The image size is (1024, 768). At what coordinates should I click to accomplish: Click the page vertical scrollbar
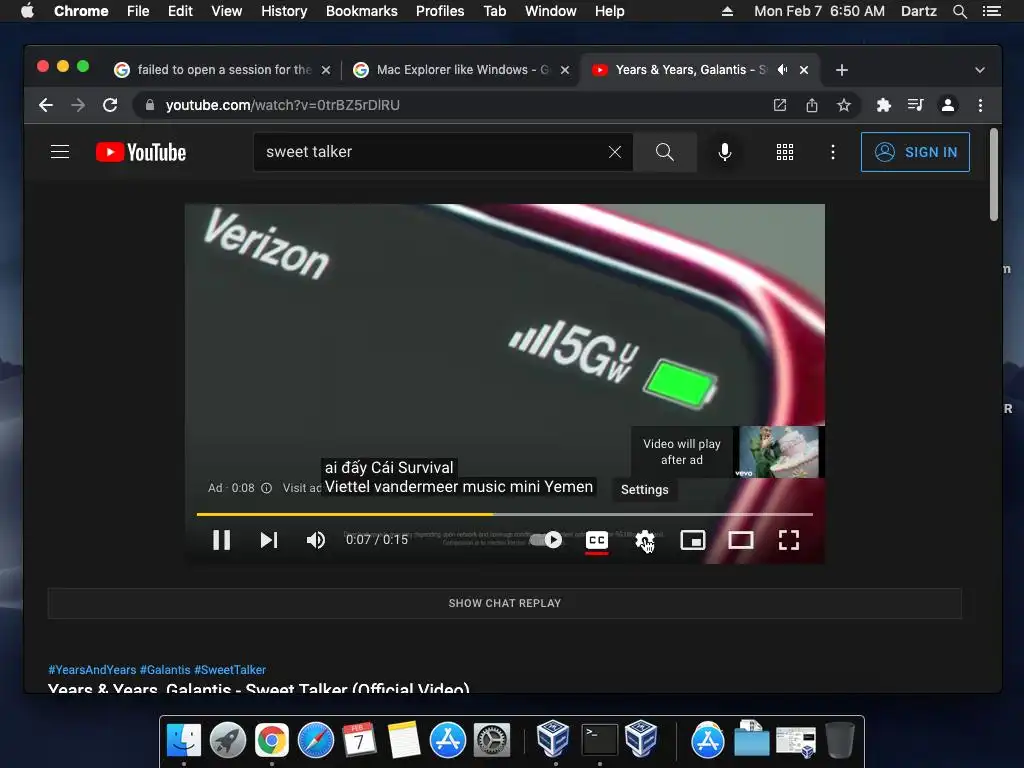[994, 174]
